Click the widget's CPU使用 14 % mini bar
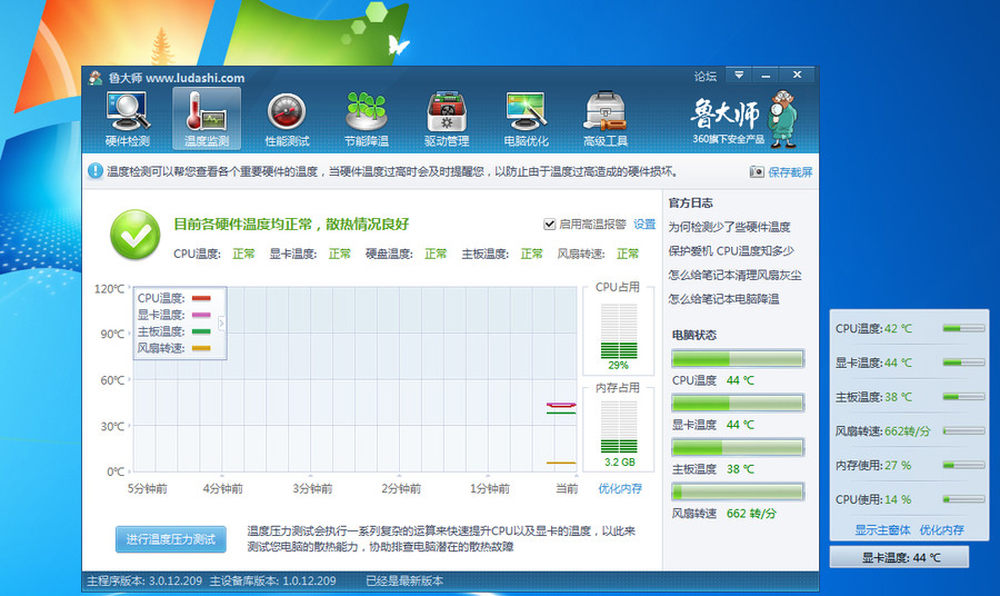The height and width of the screenshot is (596, 1000). tap(963, 499)
